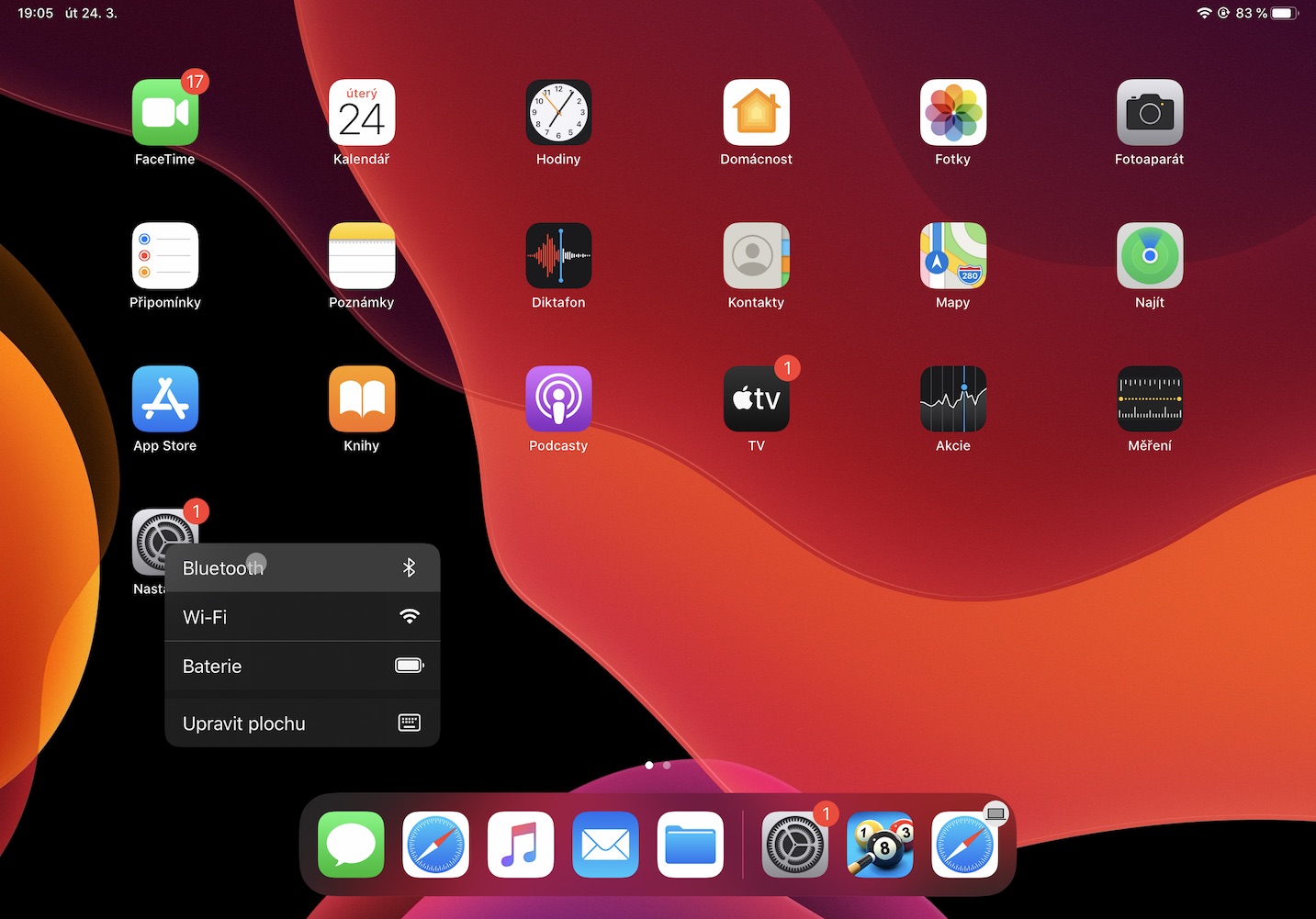Open the Files app in the dock
The height and width of the screenshot is (919, 1316).
pos(691,845)
